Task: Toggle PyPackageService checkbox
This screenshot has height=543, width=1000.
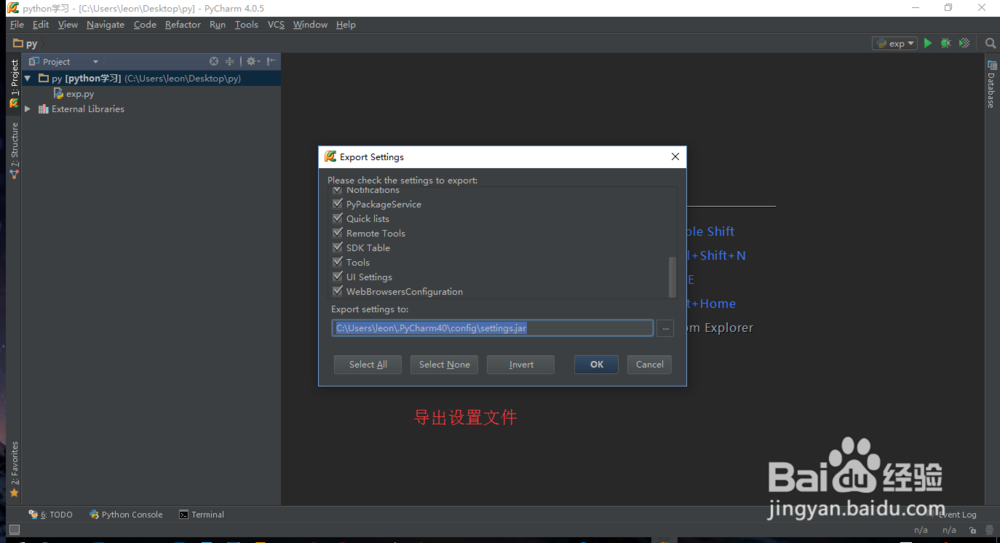Action: 337,204
